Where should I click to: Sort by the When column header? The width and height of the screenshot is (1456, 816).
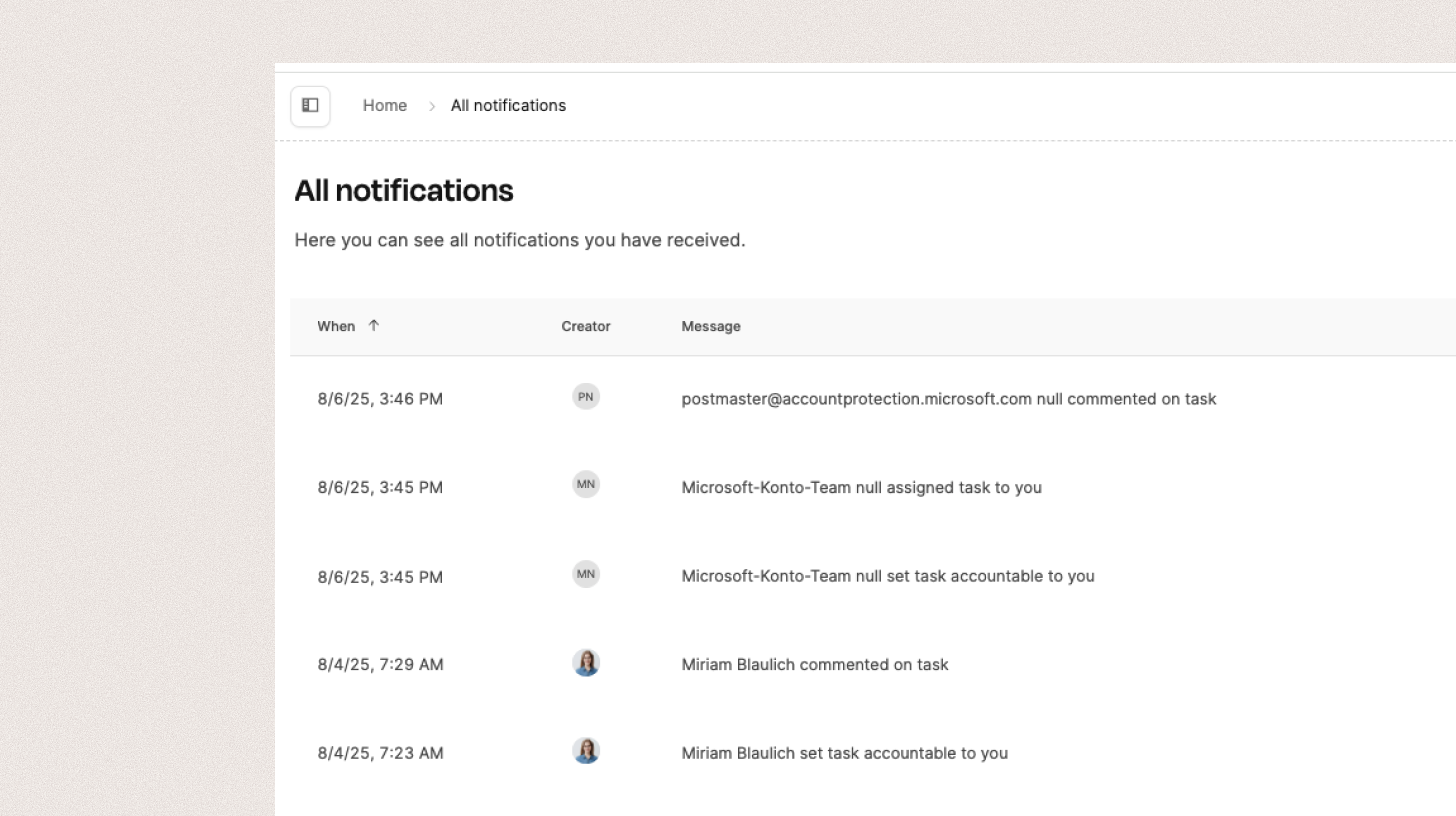pyautogui.click(x=336, y=326)
